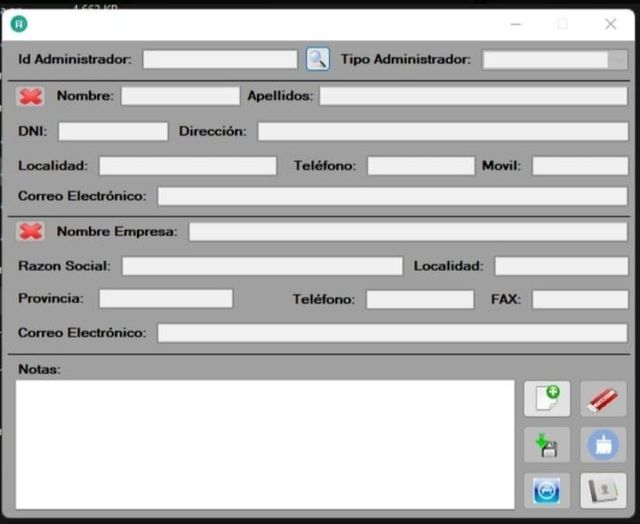Click the company Teléfono field beside FAX
Image resolution: width=640 pixels, height=524 pixels.
[x=420, y=300]
